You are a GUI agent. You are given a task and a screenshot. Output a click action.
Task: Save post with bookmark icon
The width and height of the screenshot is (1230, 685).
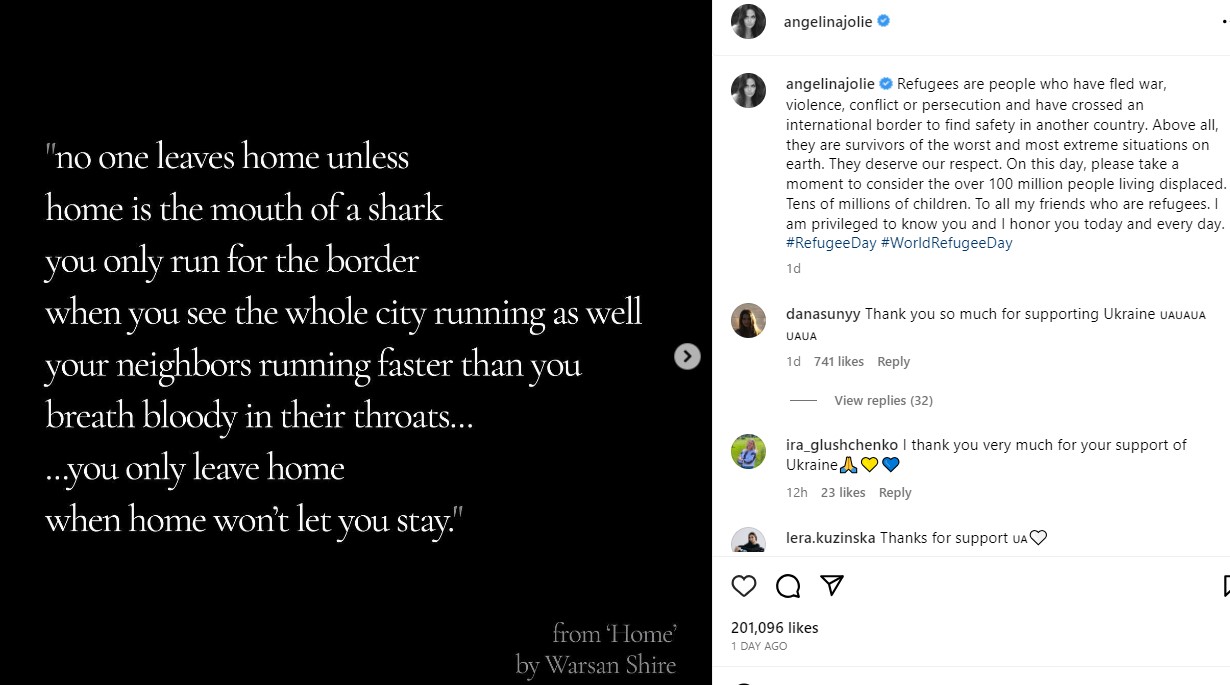point(1226,586)
